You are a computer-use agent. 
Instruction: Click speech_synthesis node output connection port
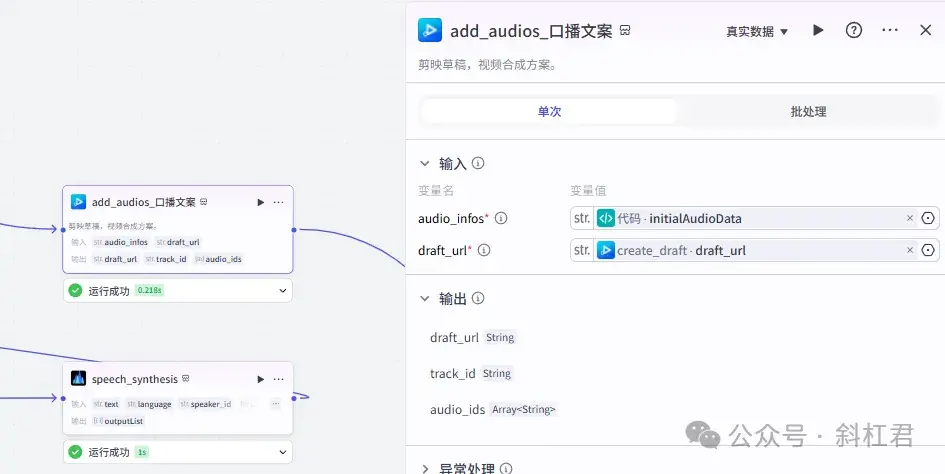pyautogui.click(x=294, y=398)
